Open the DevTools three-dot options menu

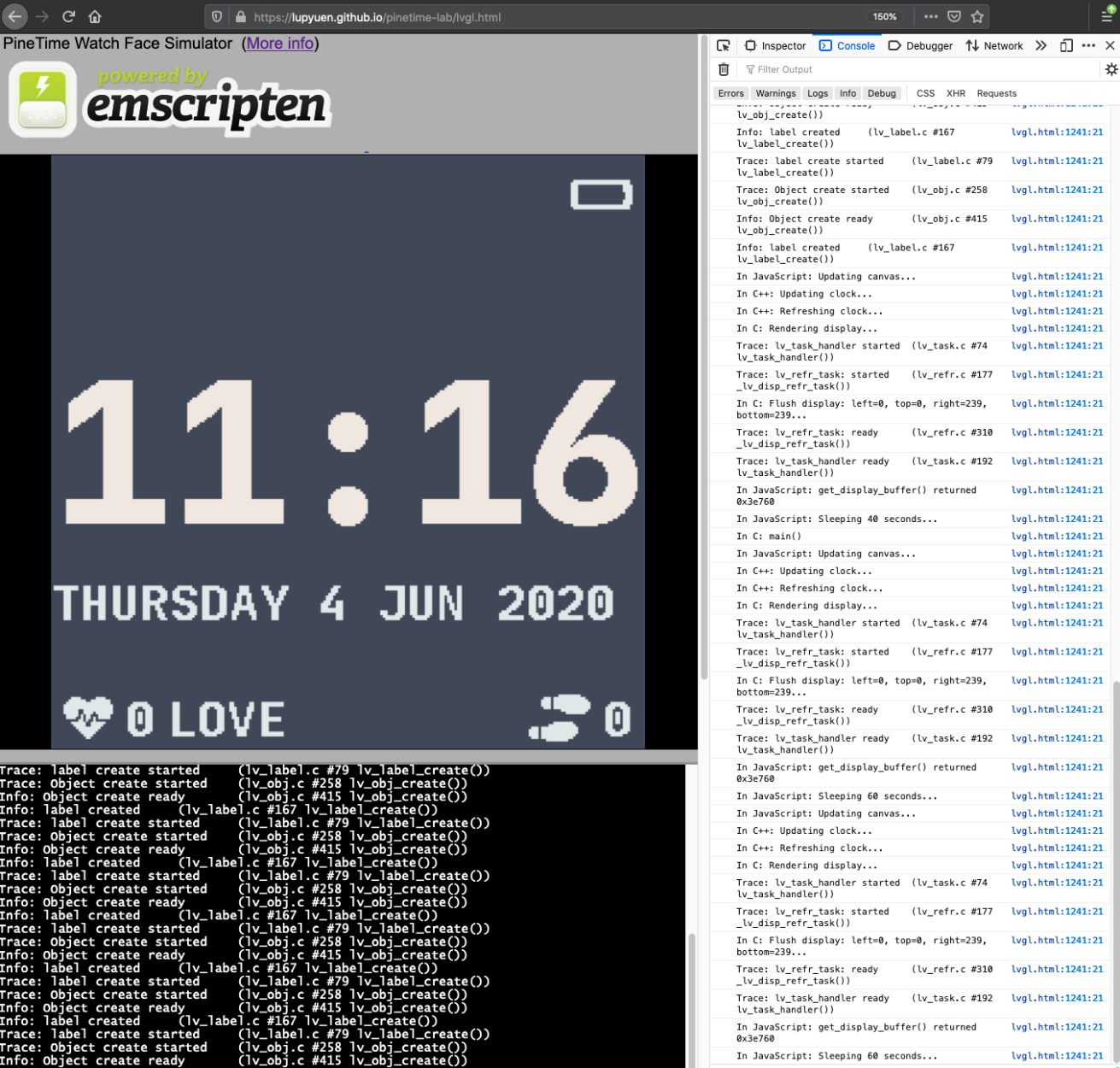[x=1088, y=45]
